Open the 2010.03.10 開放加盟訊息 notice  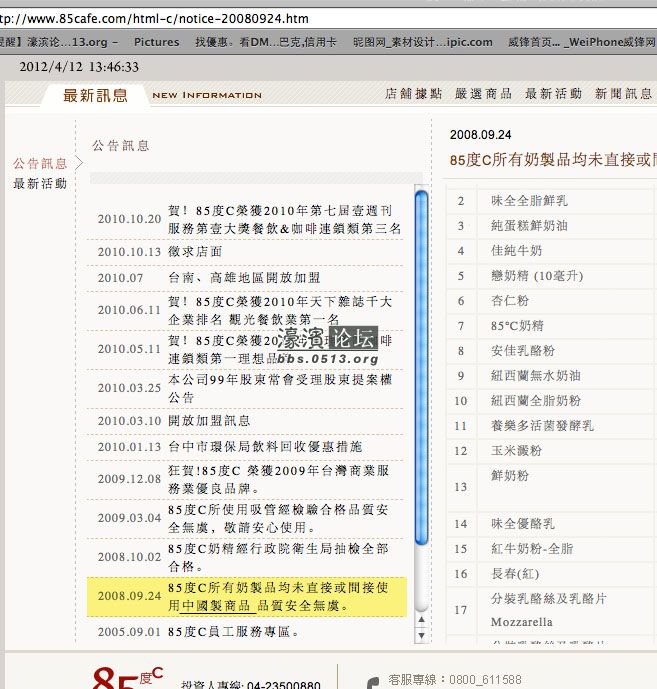(209, 421)
